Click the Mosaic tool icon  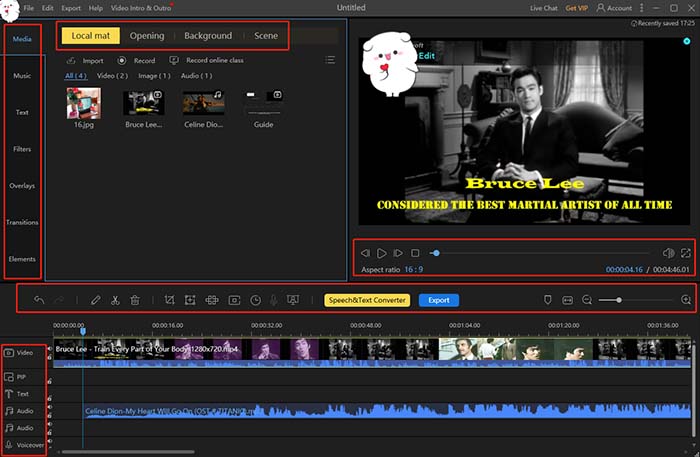[212, 300]
